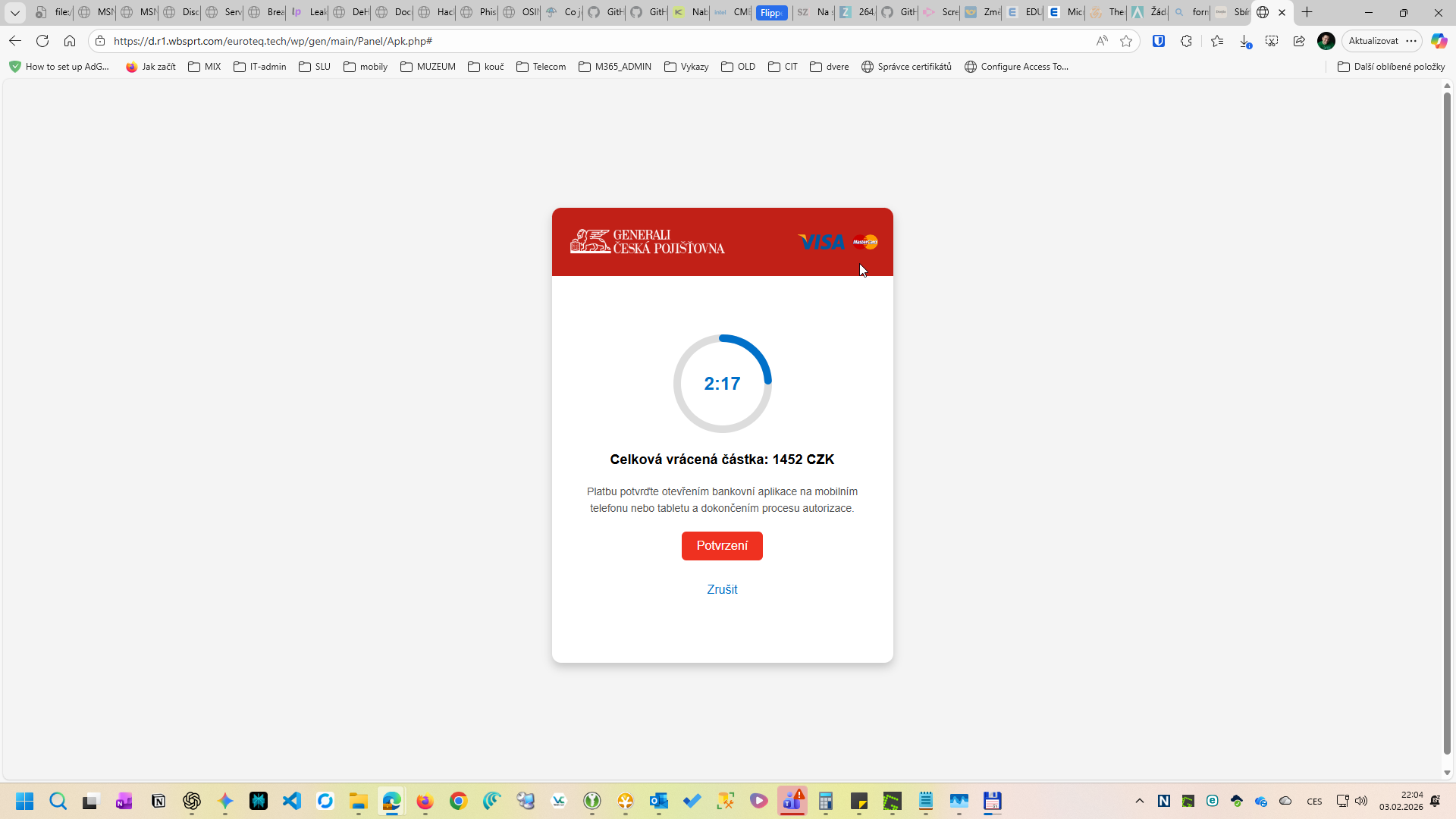Viewport: 1456px width, 819px height.
Task: Click the Zrušit link
Action: click(722, 590)
